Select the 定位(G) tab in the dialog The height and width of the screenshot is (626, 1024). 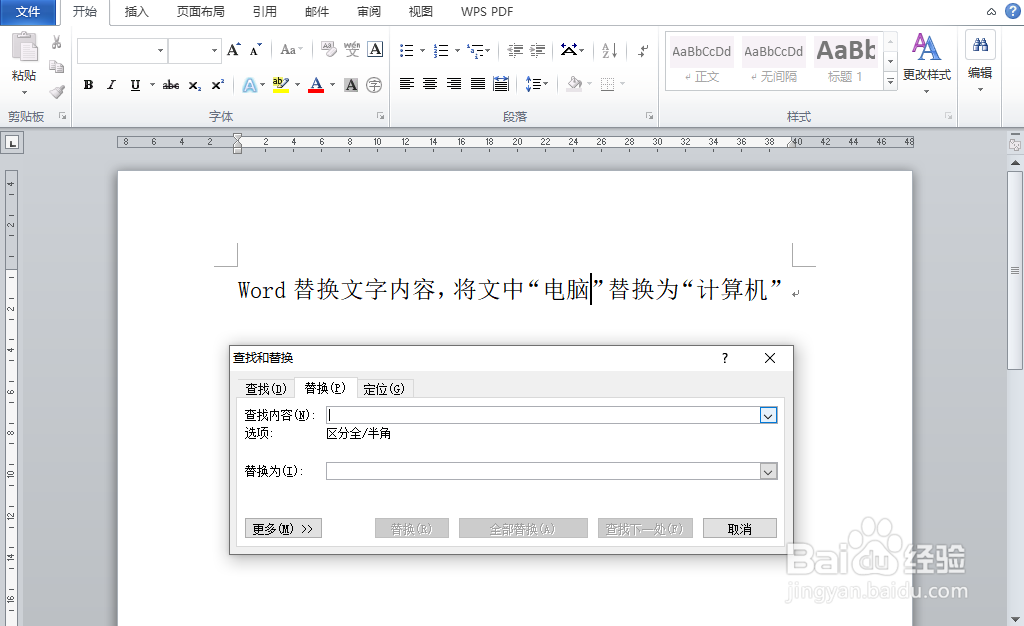click(384, 388)
